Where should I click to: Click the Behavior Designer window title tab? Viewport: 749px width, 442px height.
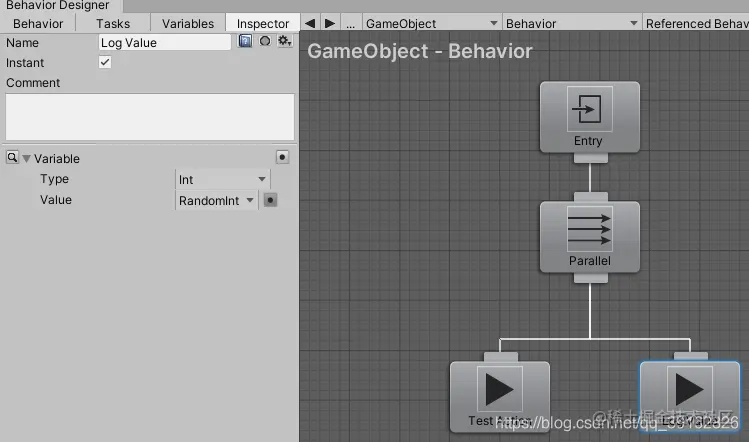point(58,6)
